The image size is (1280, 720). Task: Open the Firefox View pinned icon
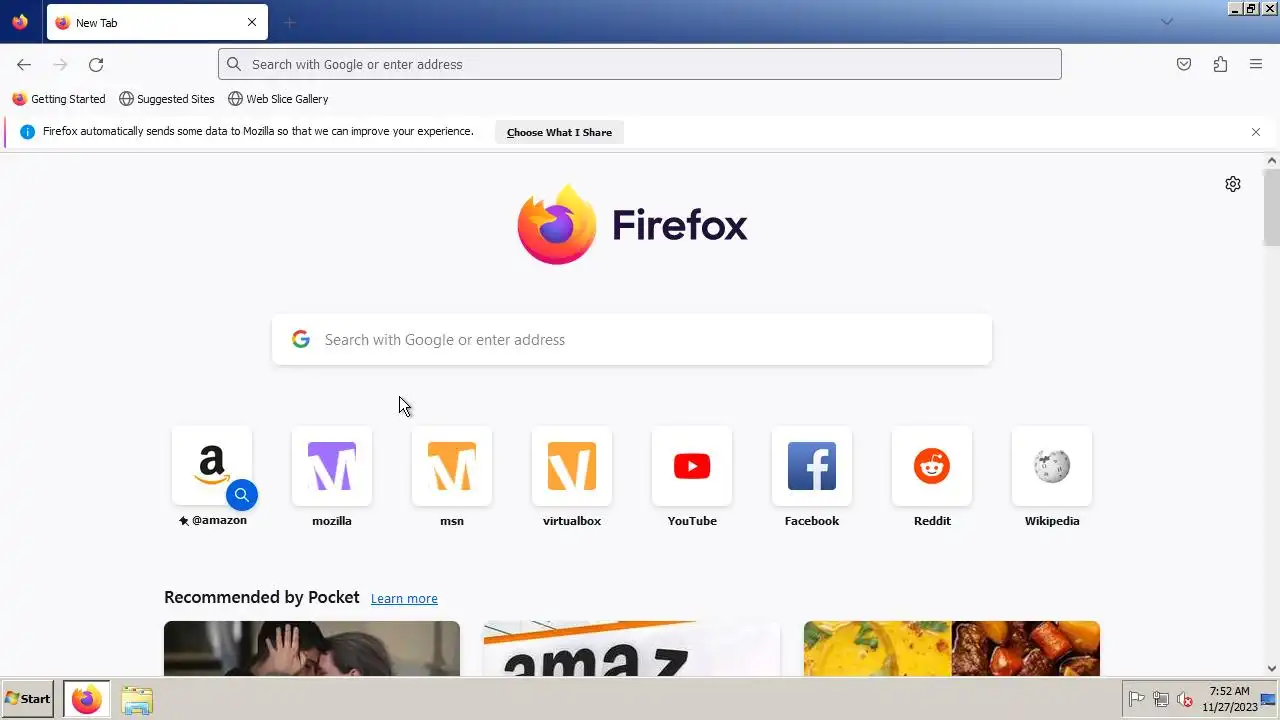pos(20,22)
